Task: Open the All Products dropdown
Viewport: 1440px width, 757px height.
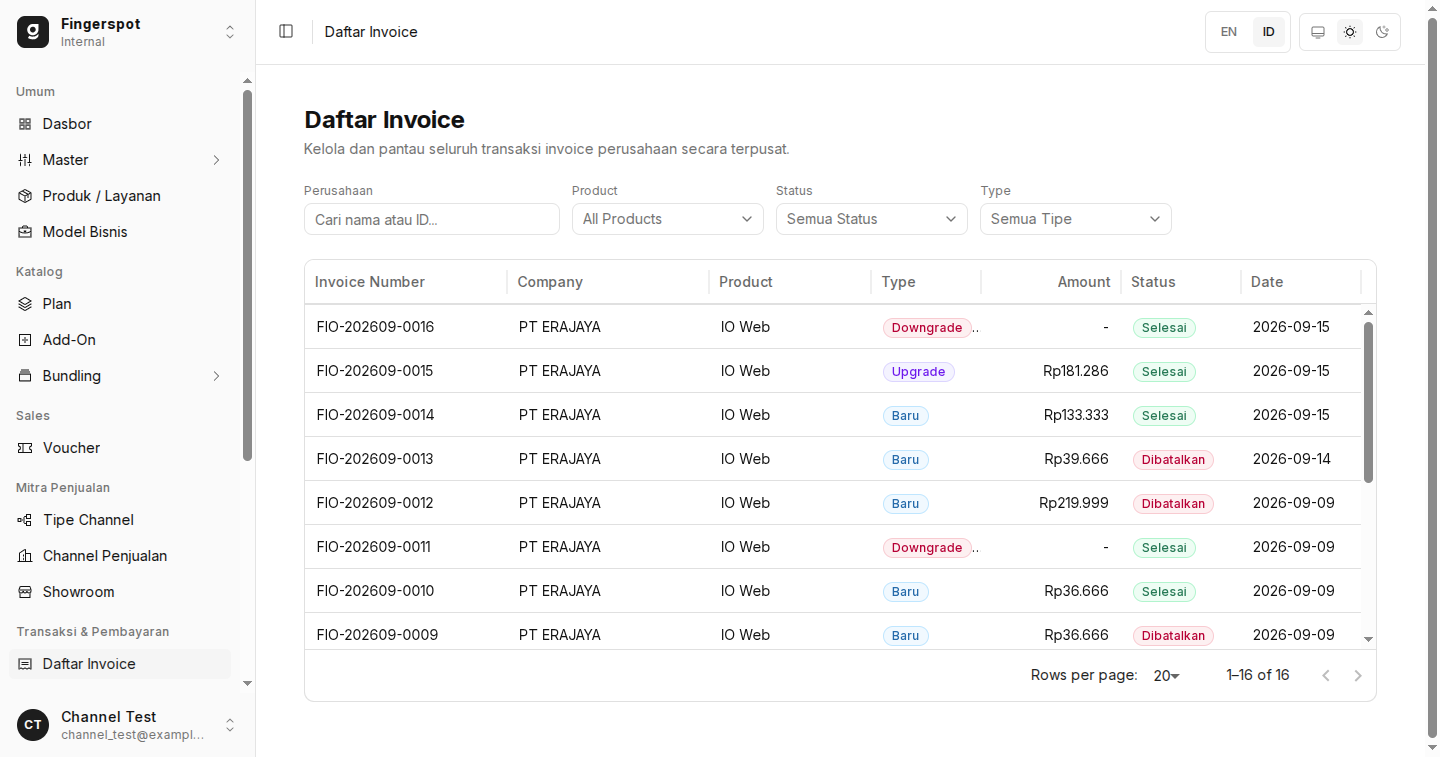Action: click(668, 219)
